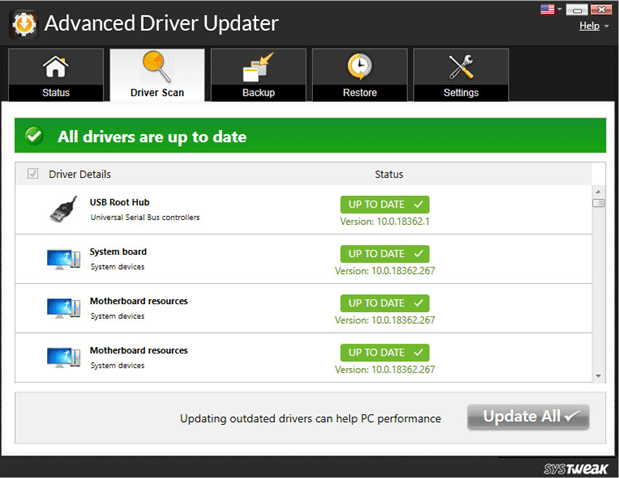Screen dimensions: 619x478
Task: Click UP TO DATE button for USB Root Hub
Action: click(x=385, y=204)
